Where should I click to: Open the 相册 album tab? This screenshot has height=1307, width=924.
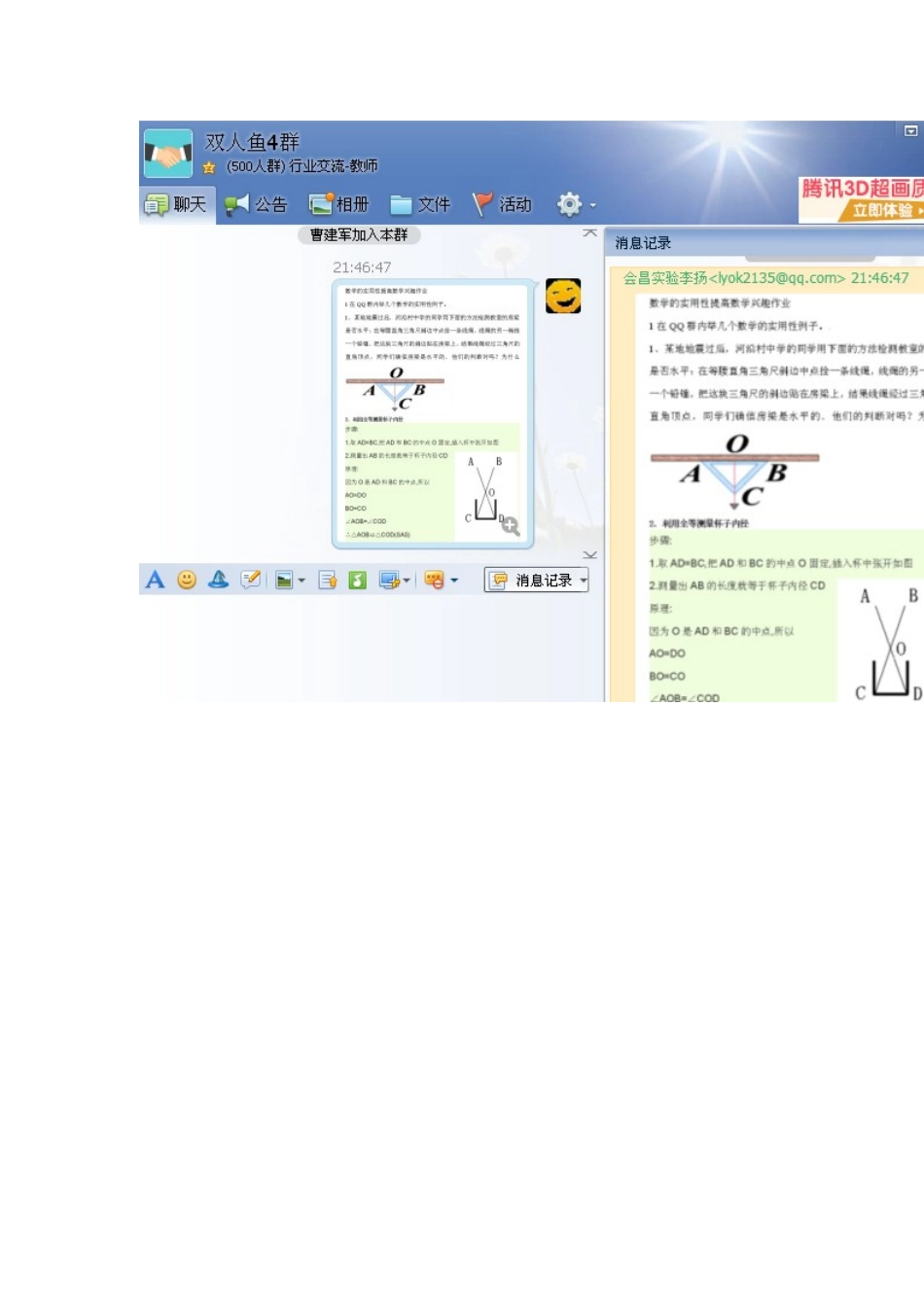339,204
